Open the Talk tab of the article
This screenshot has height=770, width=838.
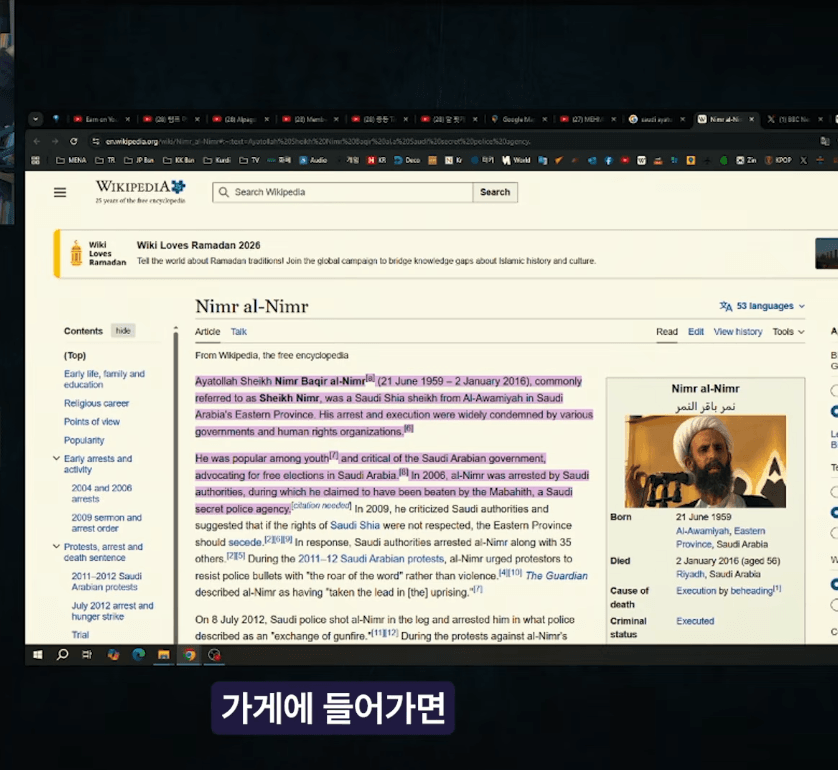238,332
